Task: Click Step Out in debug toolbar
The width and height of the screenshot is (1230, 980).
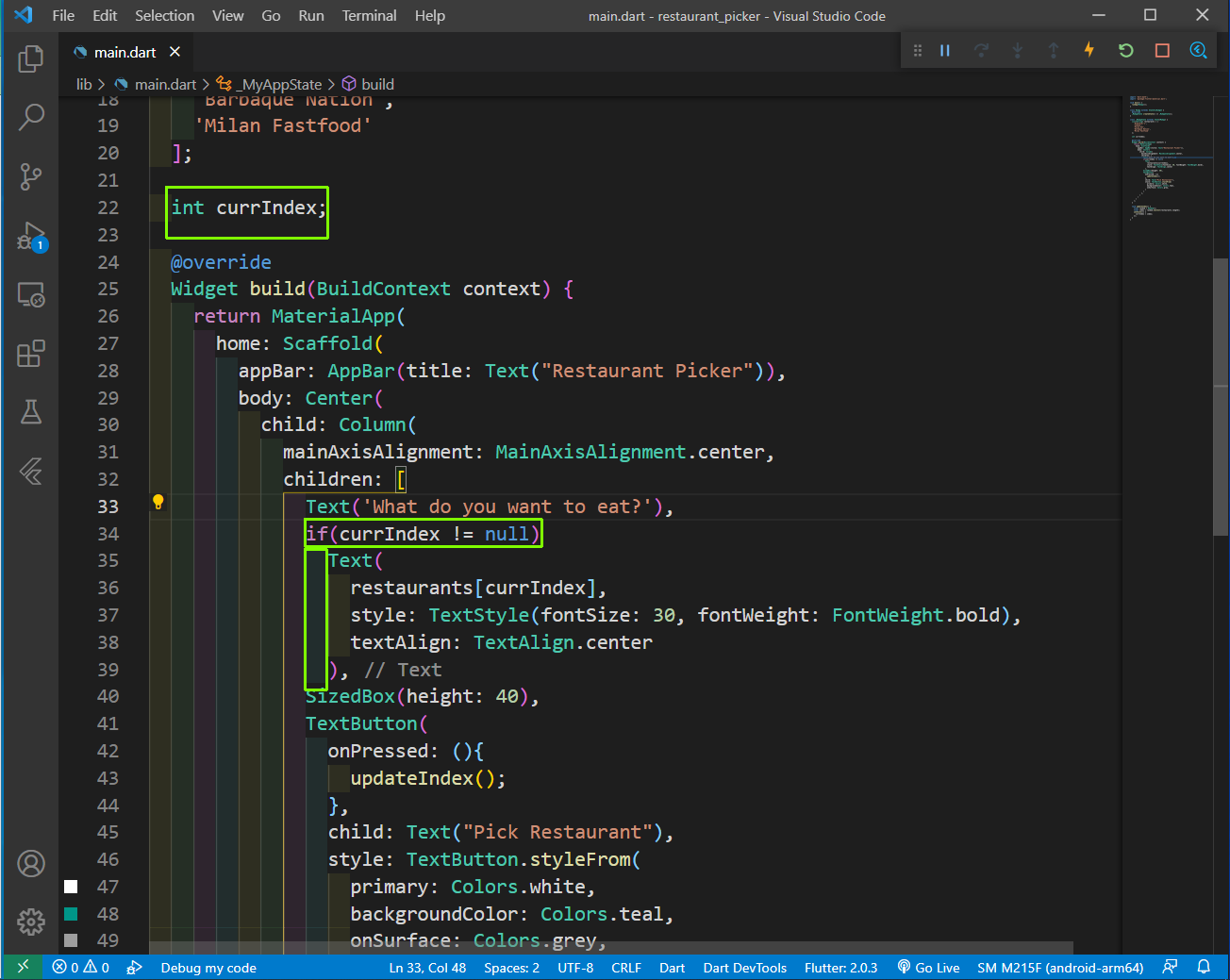Action: pyautogui.click(x=1054, y=51)
